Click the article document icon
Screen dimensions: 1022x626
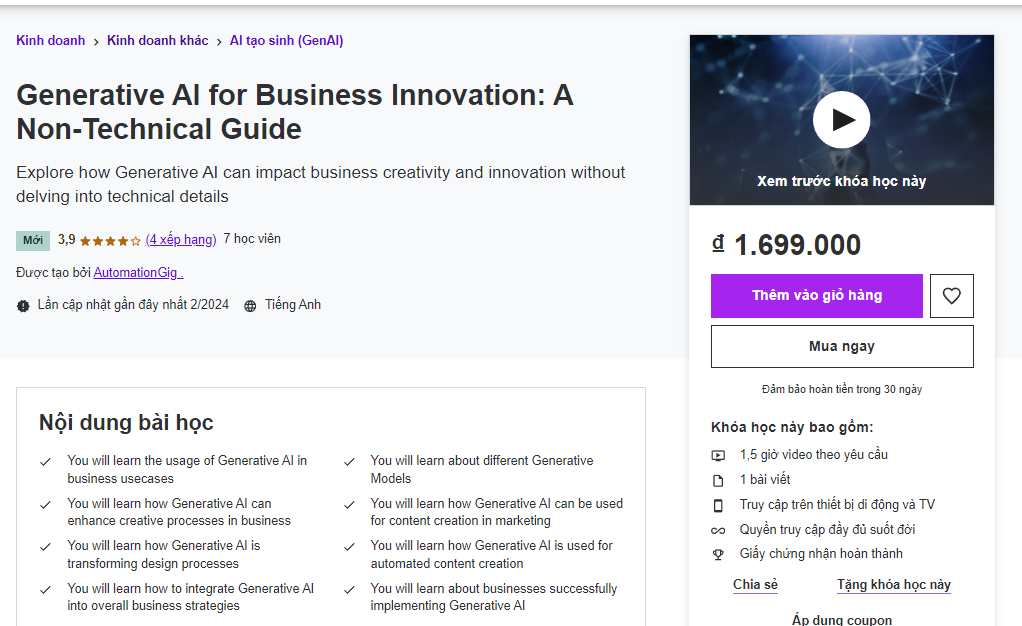(x=718, y=480)
